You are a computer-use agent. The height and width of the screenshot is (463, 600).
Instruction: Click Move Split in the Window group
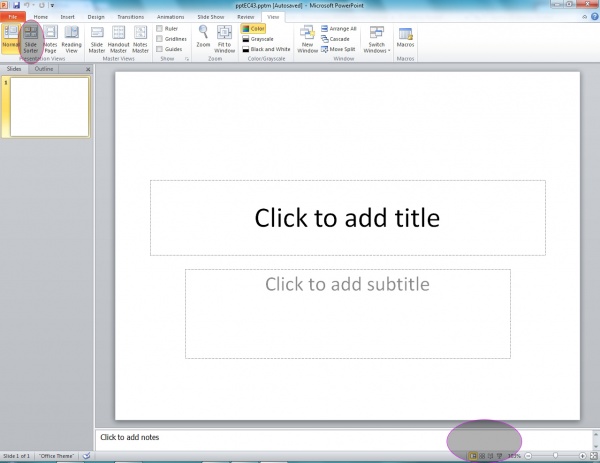[x=338, y=49]
